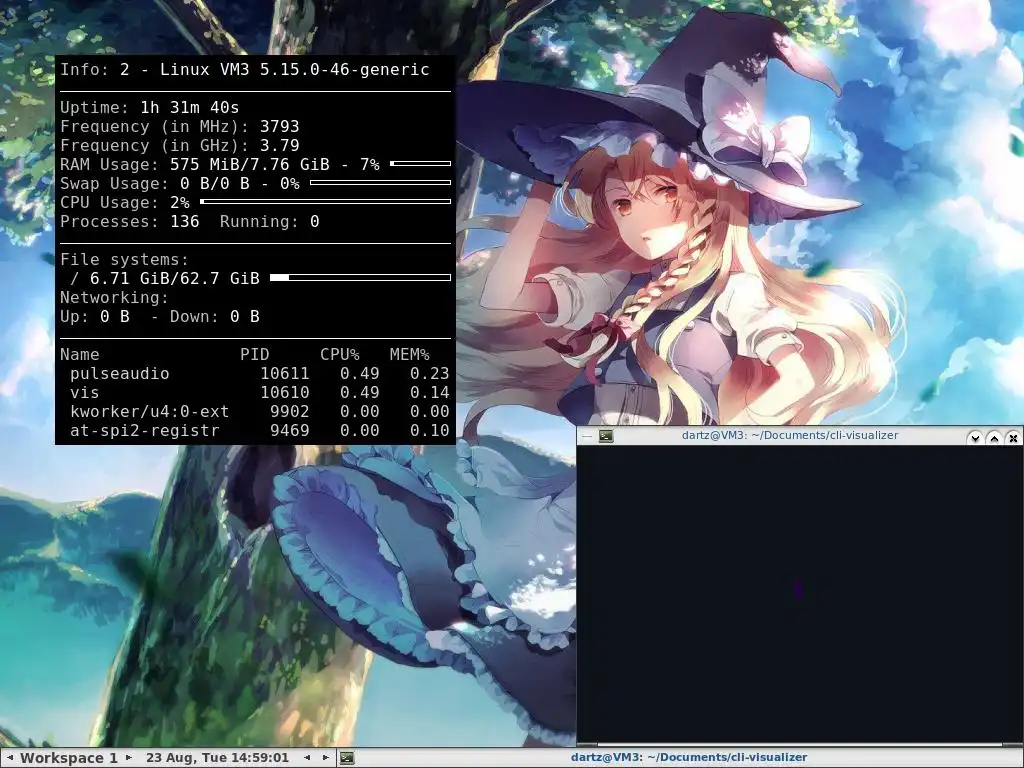Click the MEM% column header
This screenshot has height=768, width=1024.
(x=409, y=354)
